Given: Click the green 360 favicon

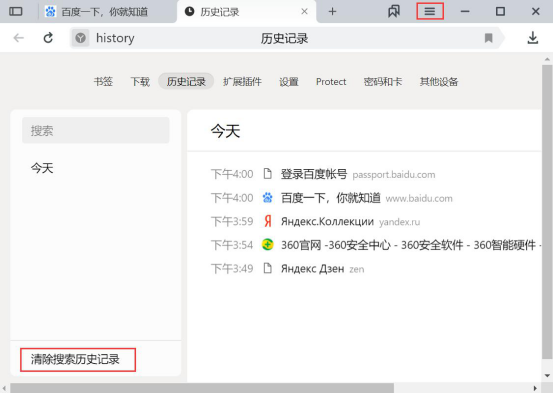Looking at the screenshot, I should [x=268, y=244].
